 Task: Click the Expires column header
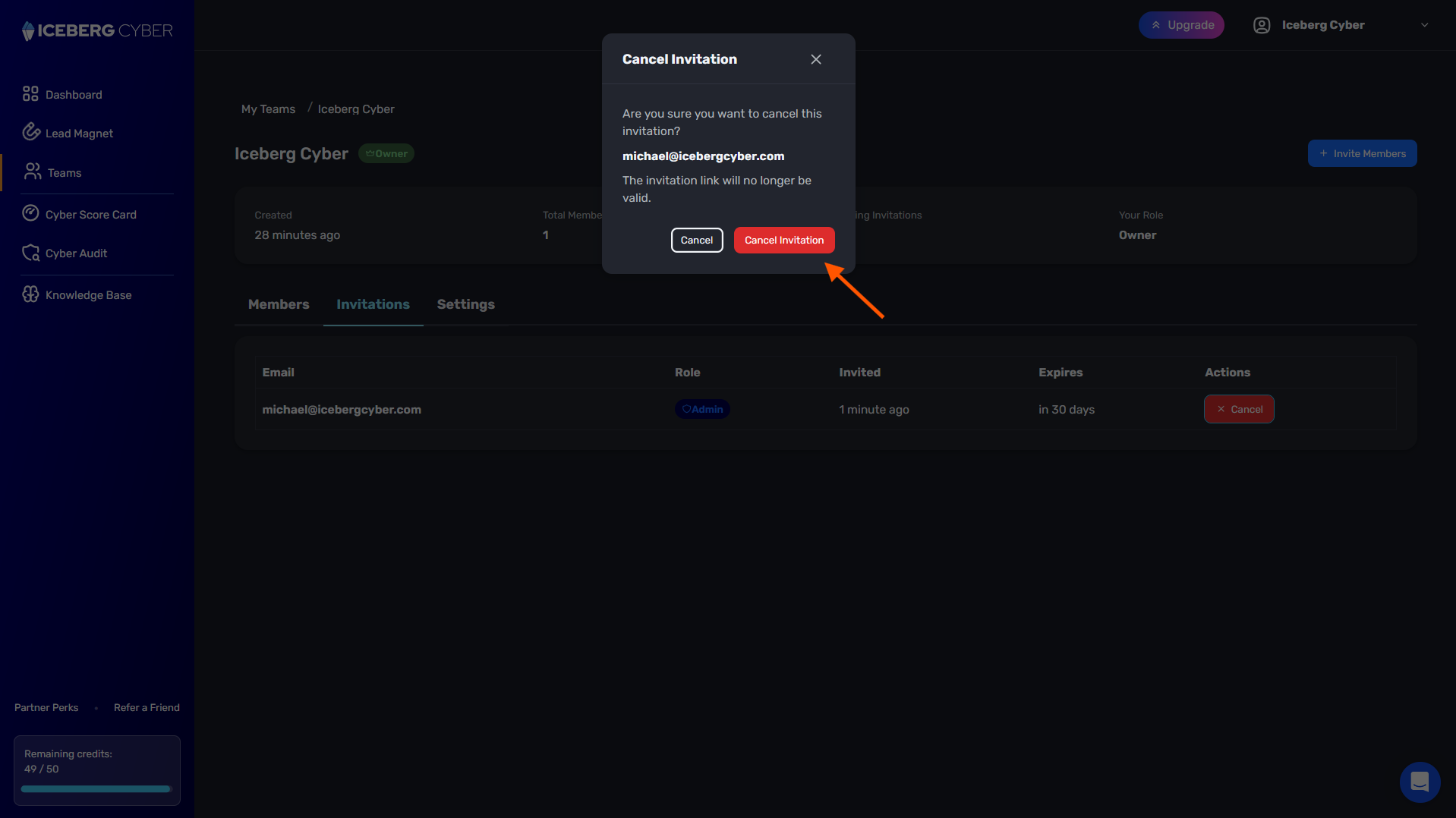click(1060, 373)
